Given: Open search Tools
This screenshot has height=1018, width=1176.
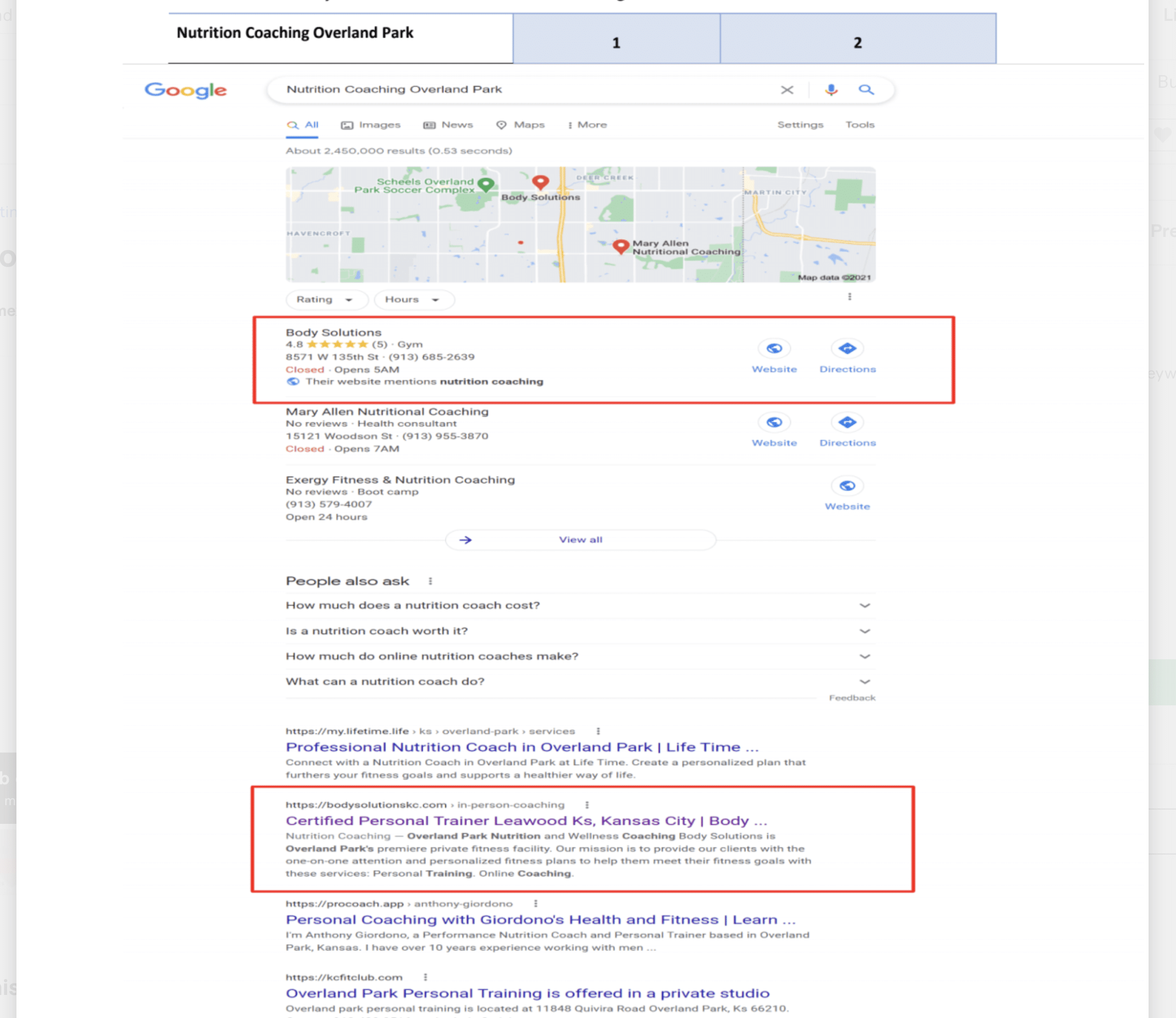Looking at the screenshot, I should (x=860, y=125).
